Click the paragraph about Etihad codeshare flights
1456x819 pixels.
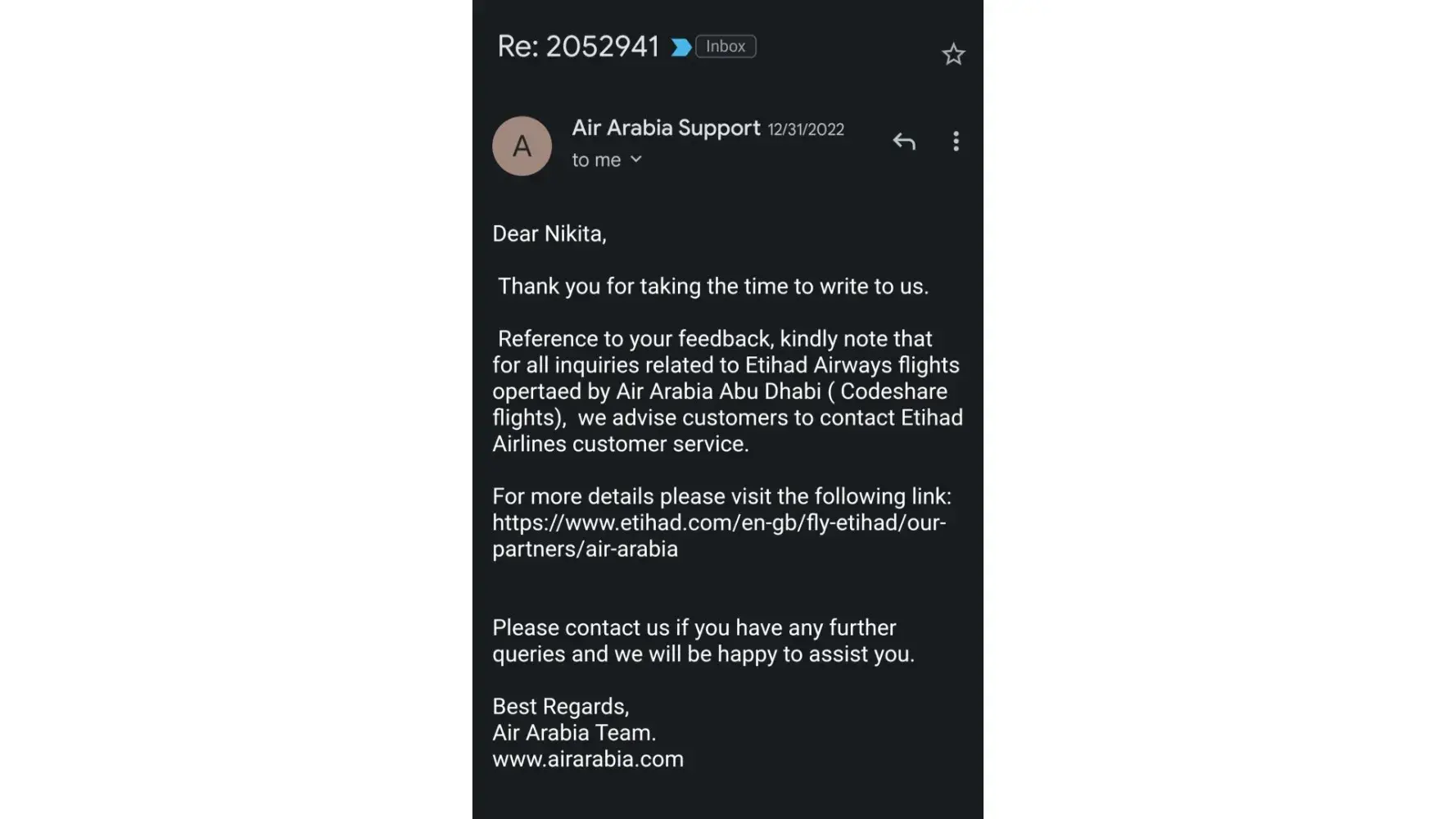click(726, 391)
